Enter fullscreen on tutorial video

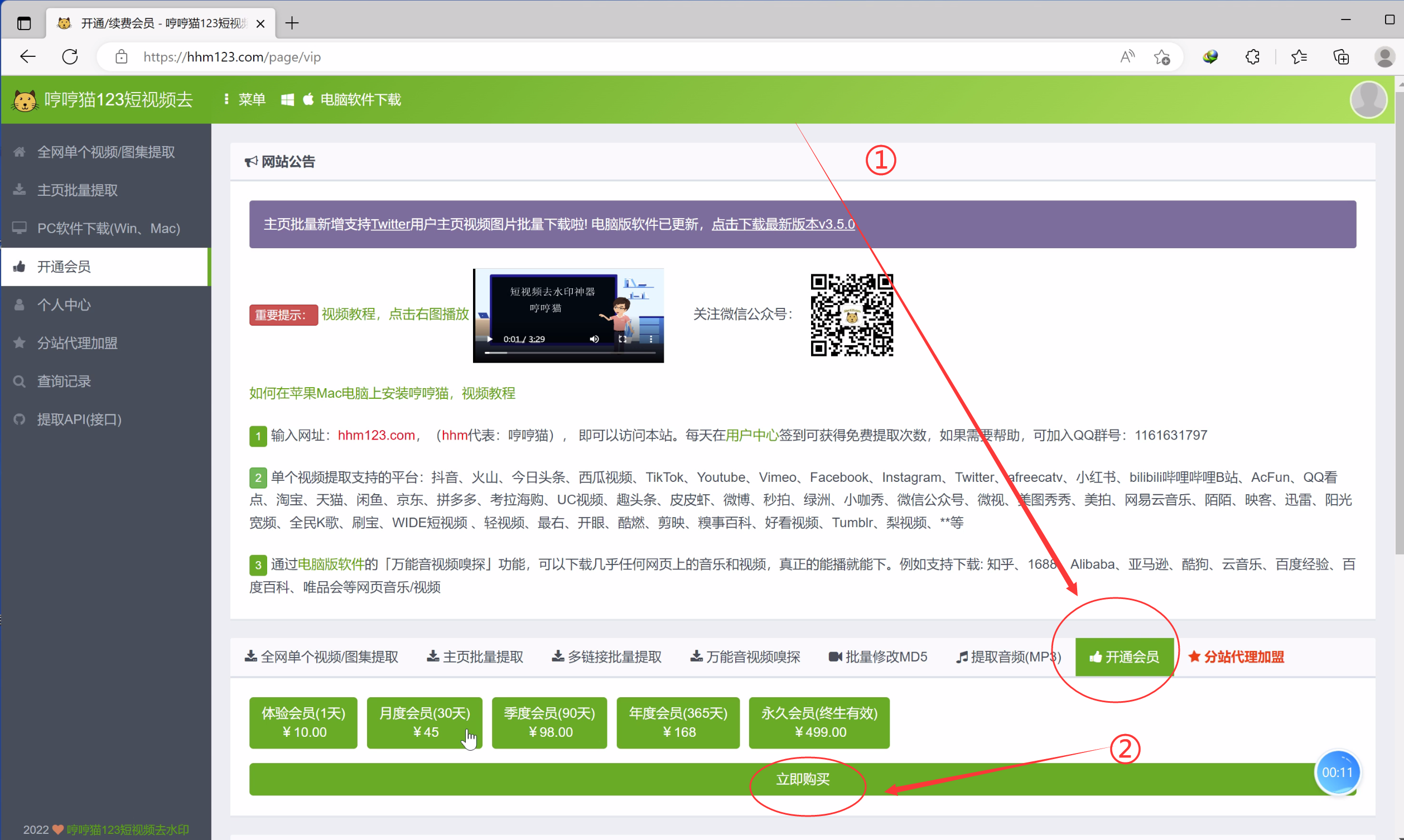623,339
